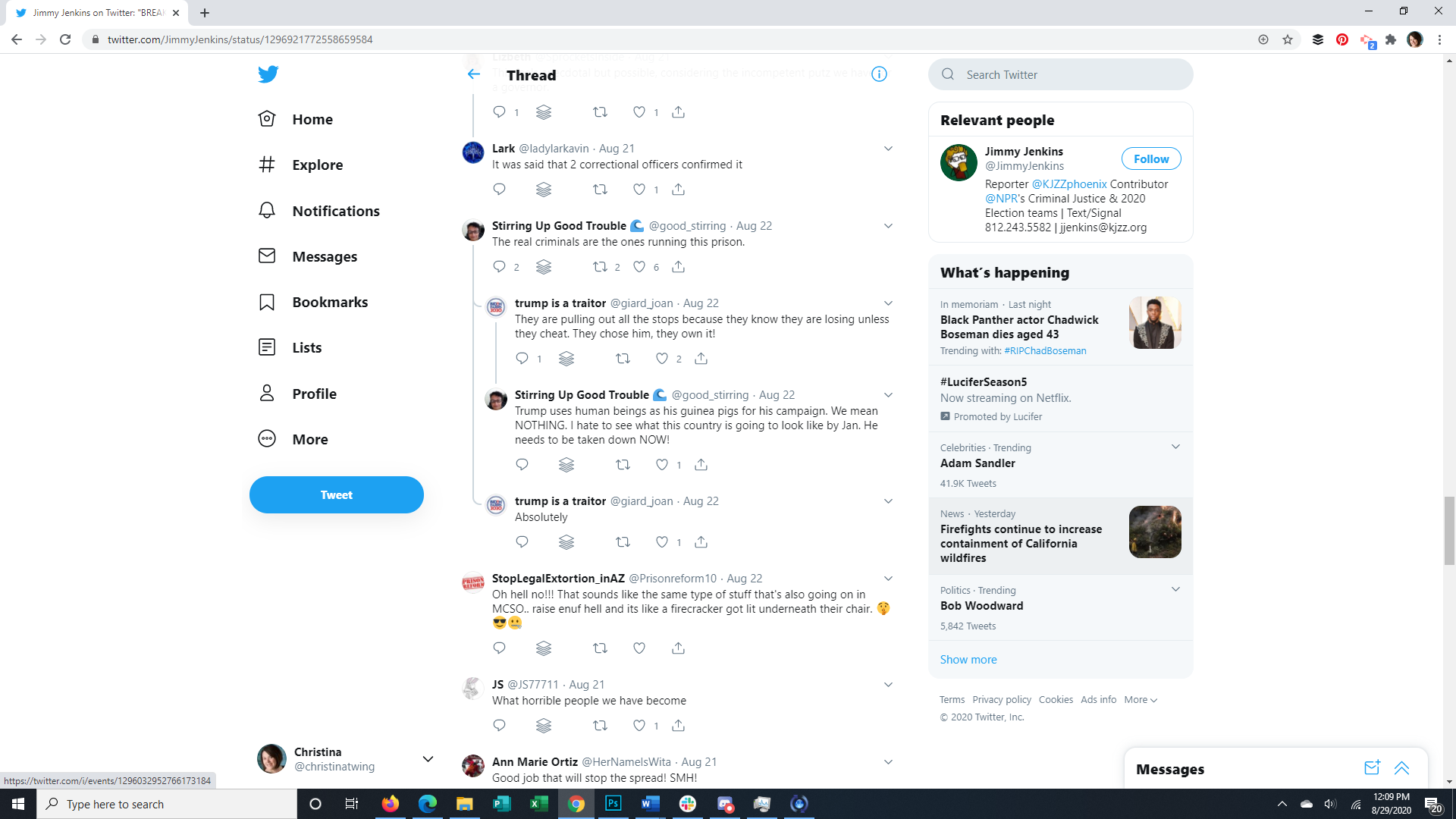1456x819 pixels.
Task: Click Buffer stack icon under Lark's tweet
Action: (x=544, y=190)
